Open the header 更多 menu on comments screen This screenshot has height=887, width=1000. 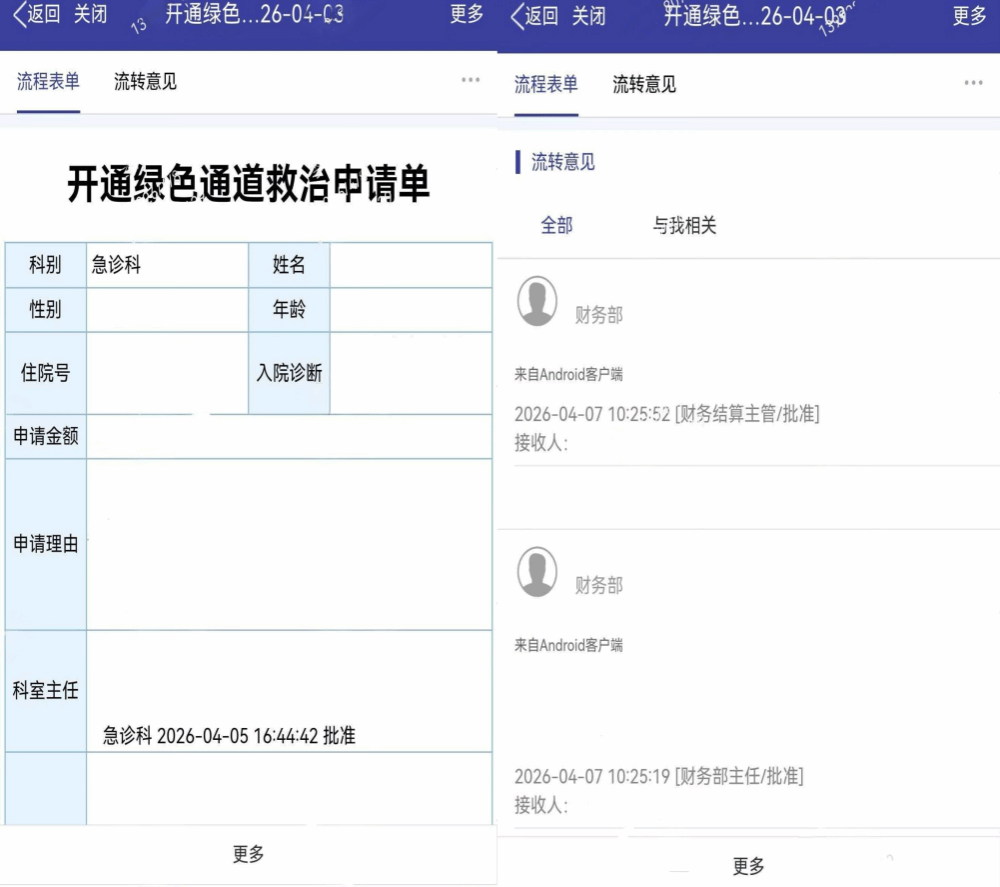(969, 16)
